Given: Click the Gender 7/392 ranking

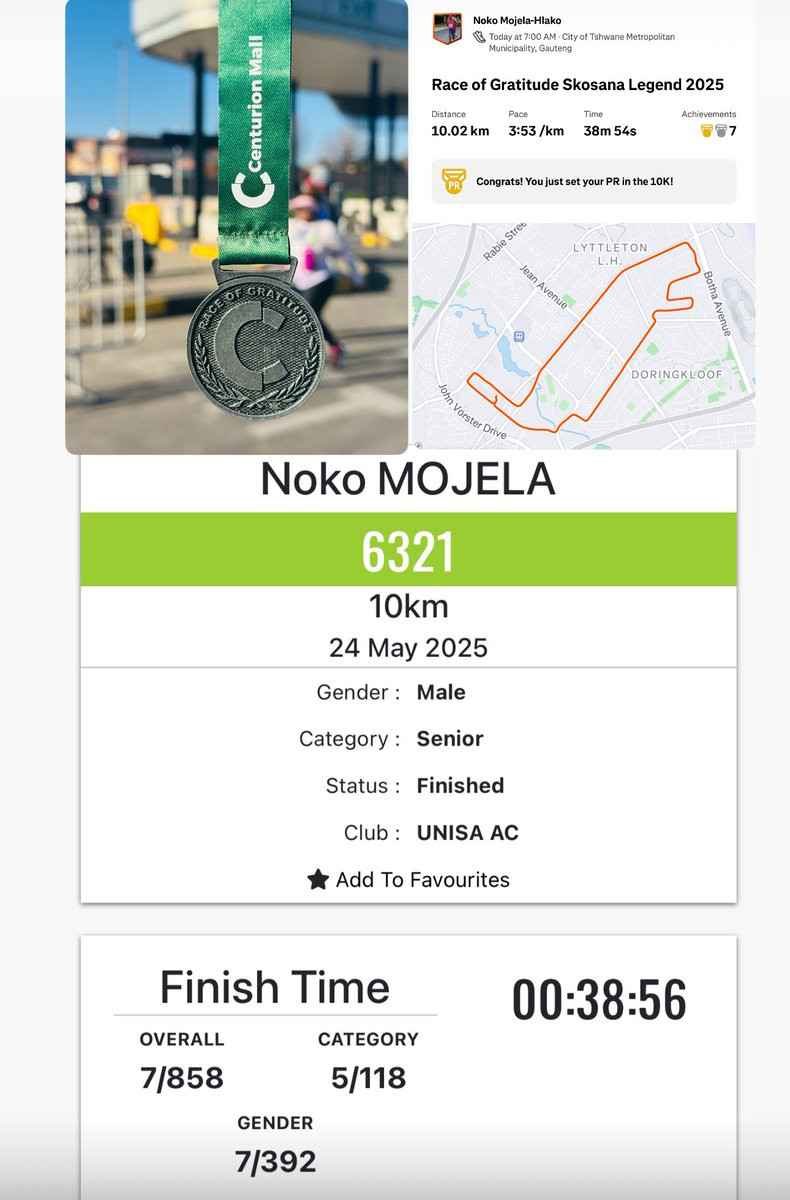Looking at the screenshot, I should [275, 1161].
